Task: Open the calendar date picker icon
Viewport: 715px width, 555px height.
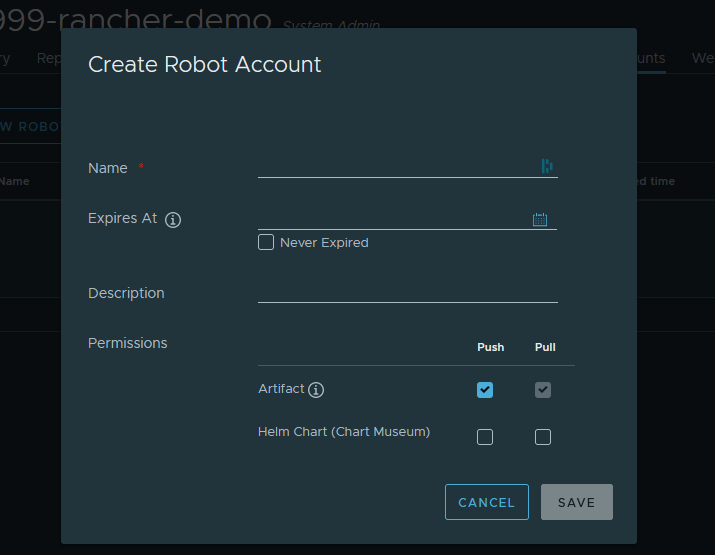Action: pos(540,219)
